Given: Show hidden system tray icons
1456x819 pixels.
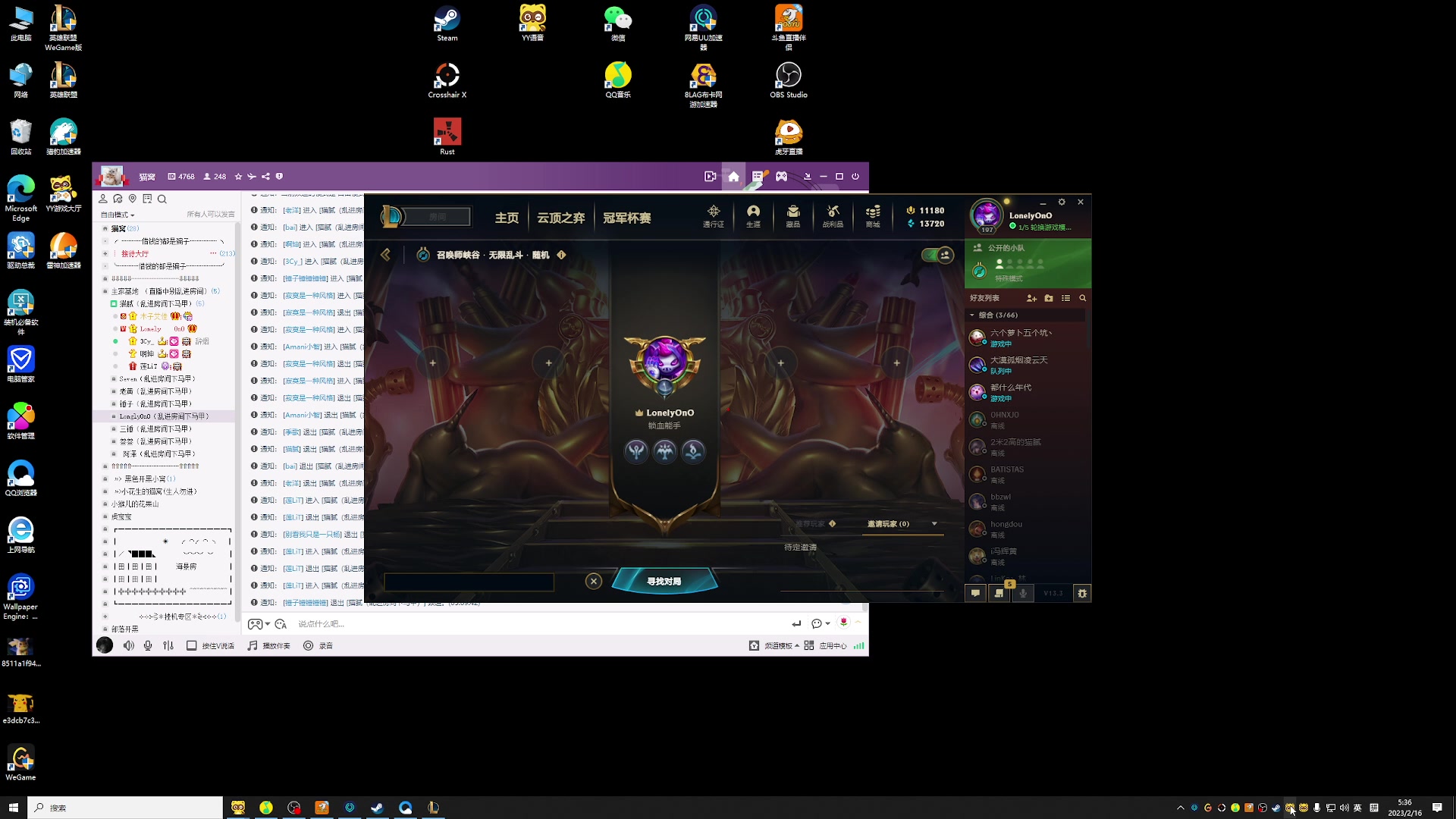Looking at the screenshot, I should 1180,808.
